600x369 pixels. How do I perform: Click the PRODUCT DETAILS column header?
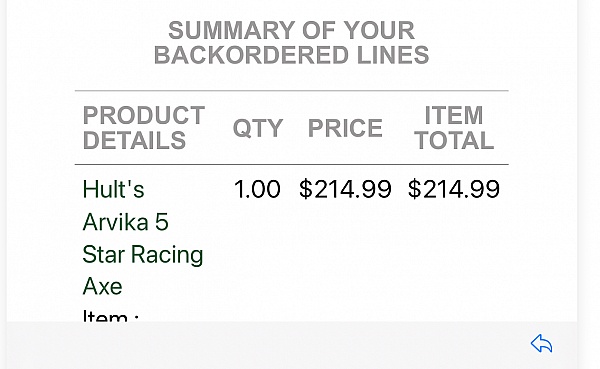point(143,127)
